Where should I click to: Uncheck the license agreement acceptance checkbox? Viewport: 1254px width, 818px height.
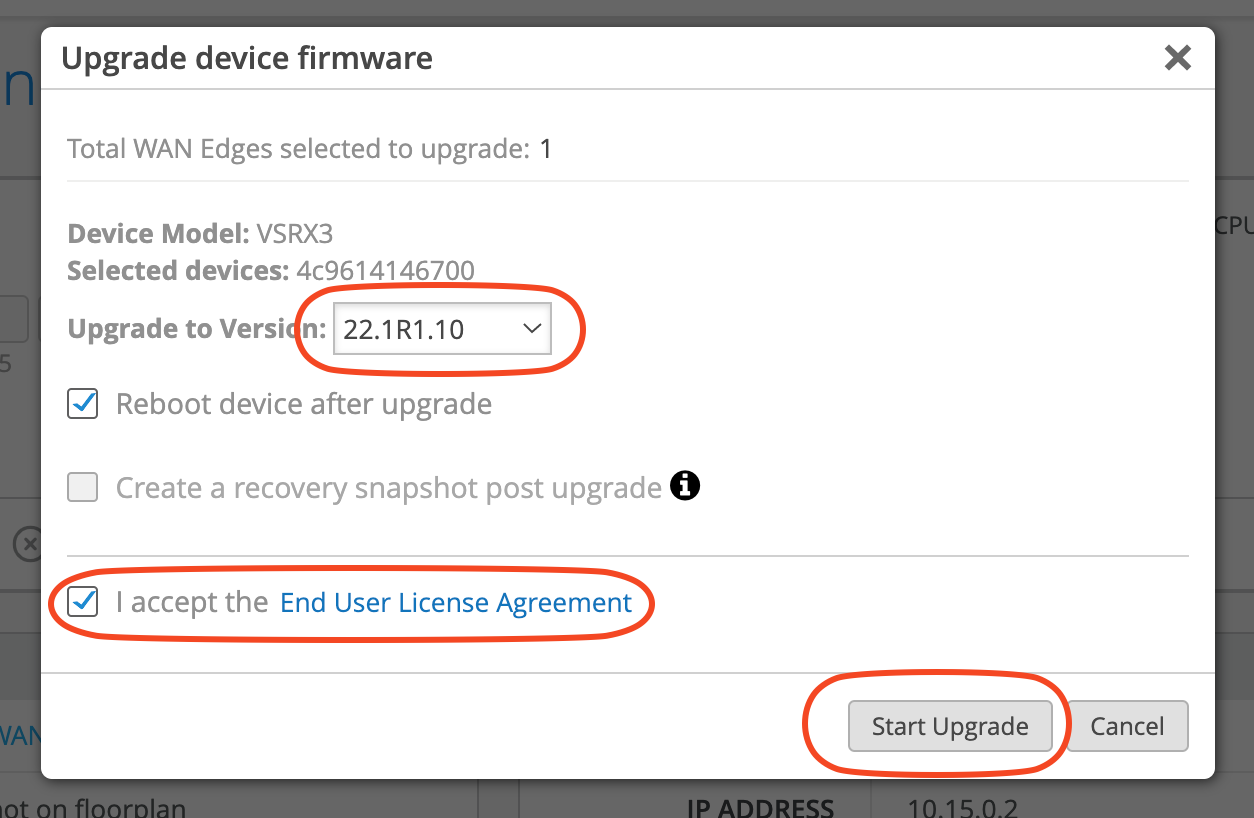point(83,602)
